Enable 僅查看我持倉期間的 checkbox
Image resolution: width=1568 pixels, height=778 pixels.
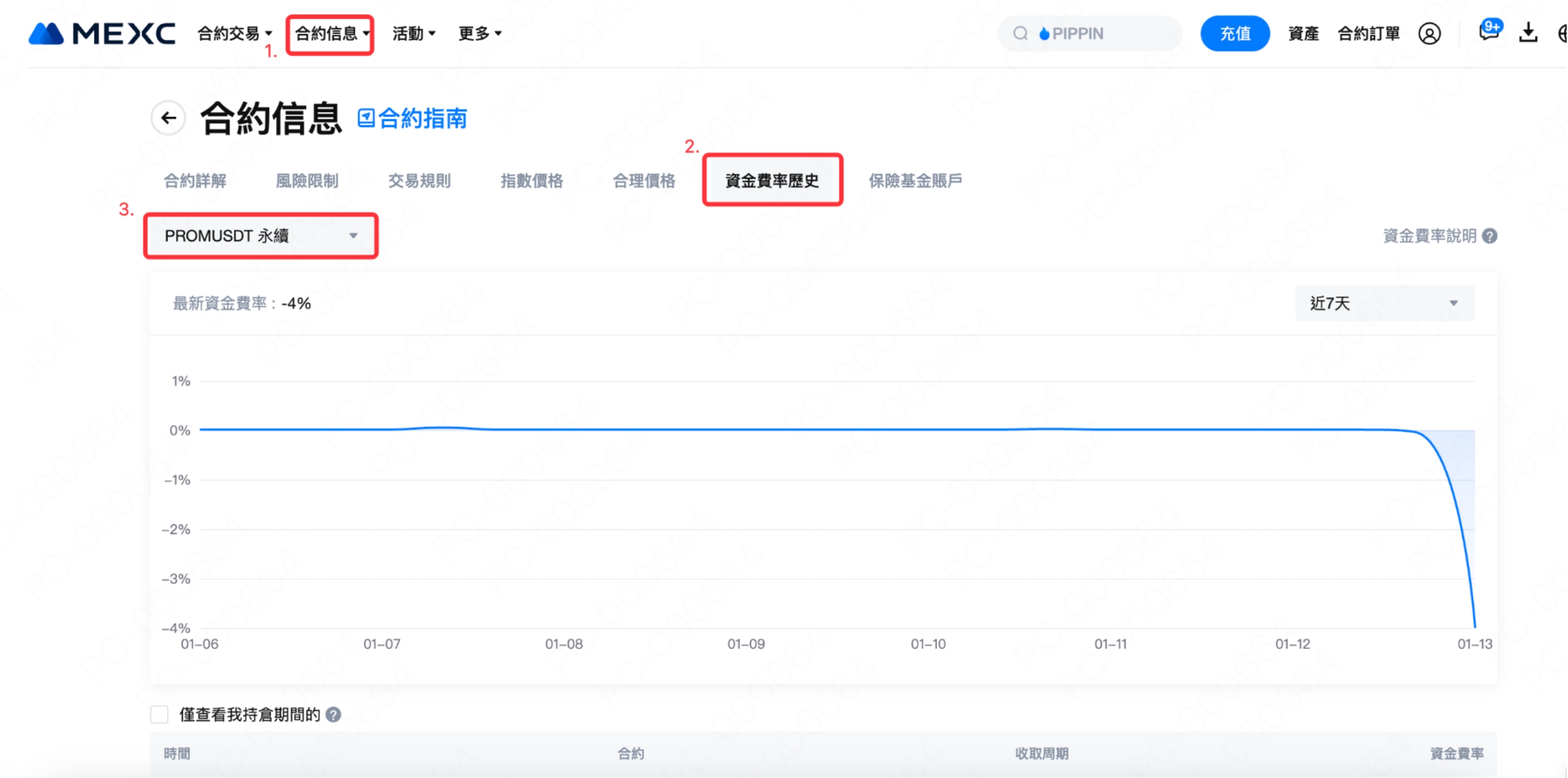tap(160, 714)
